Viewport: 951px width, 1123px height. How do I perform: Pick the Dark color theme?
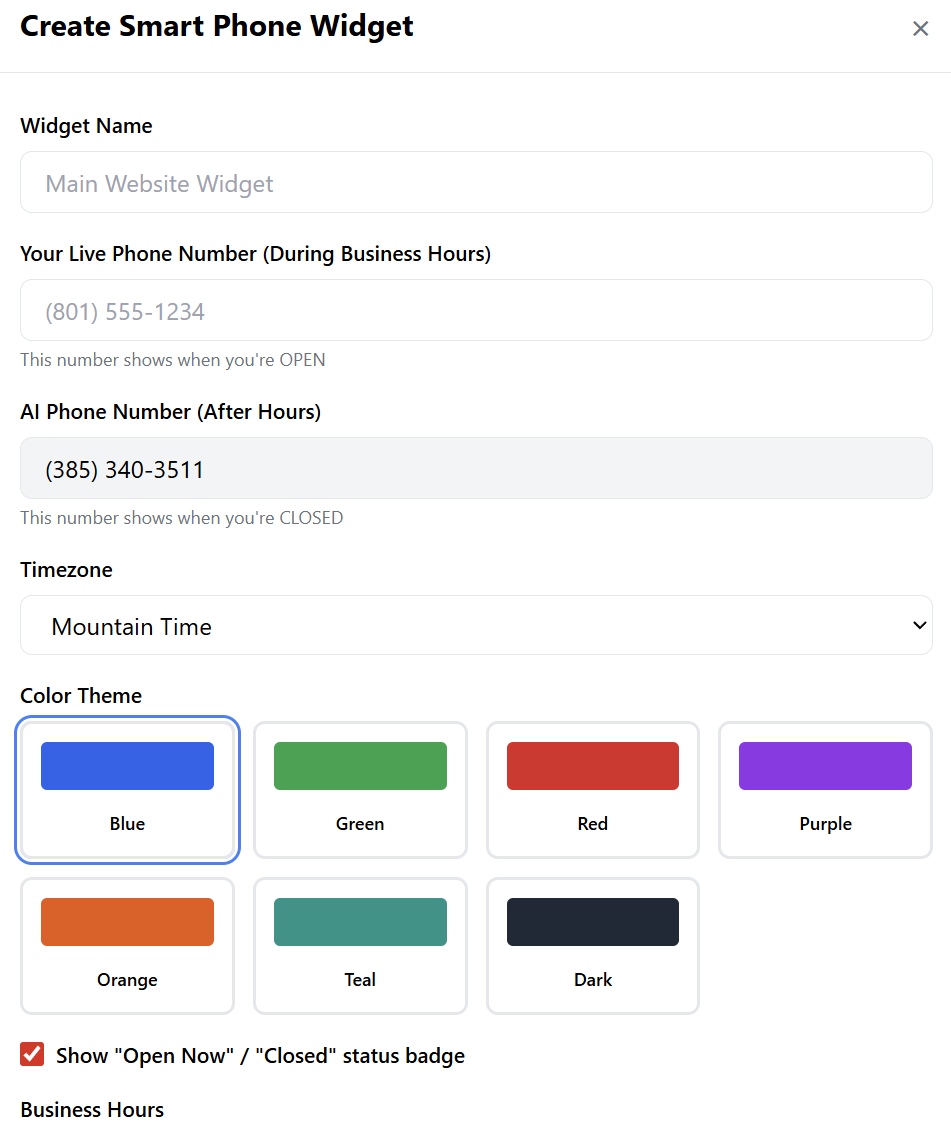click(x=593, y=946)
